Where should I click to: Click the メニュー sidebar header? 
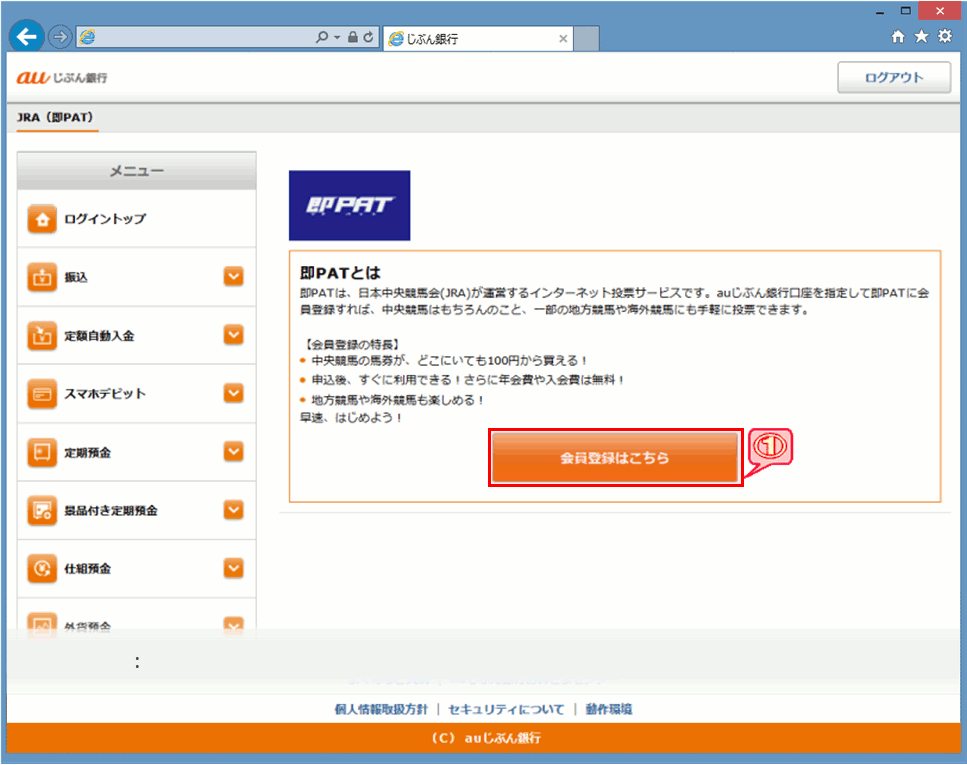[137, 171]
